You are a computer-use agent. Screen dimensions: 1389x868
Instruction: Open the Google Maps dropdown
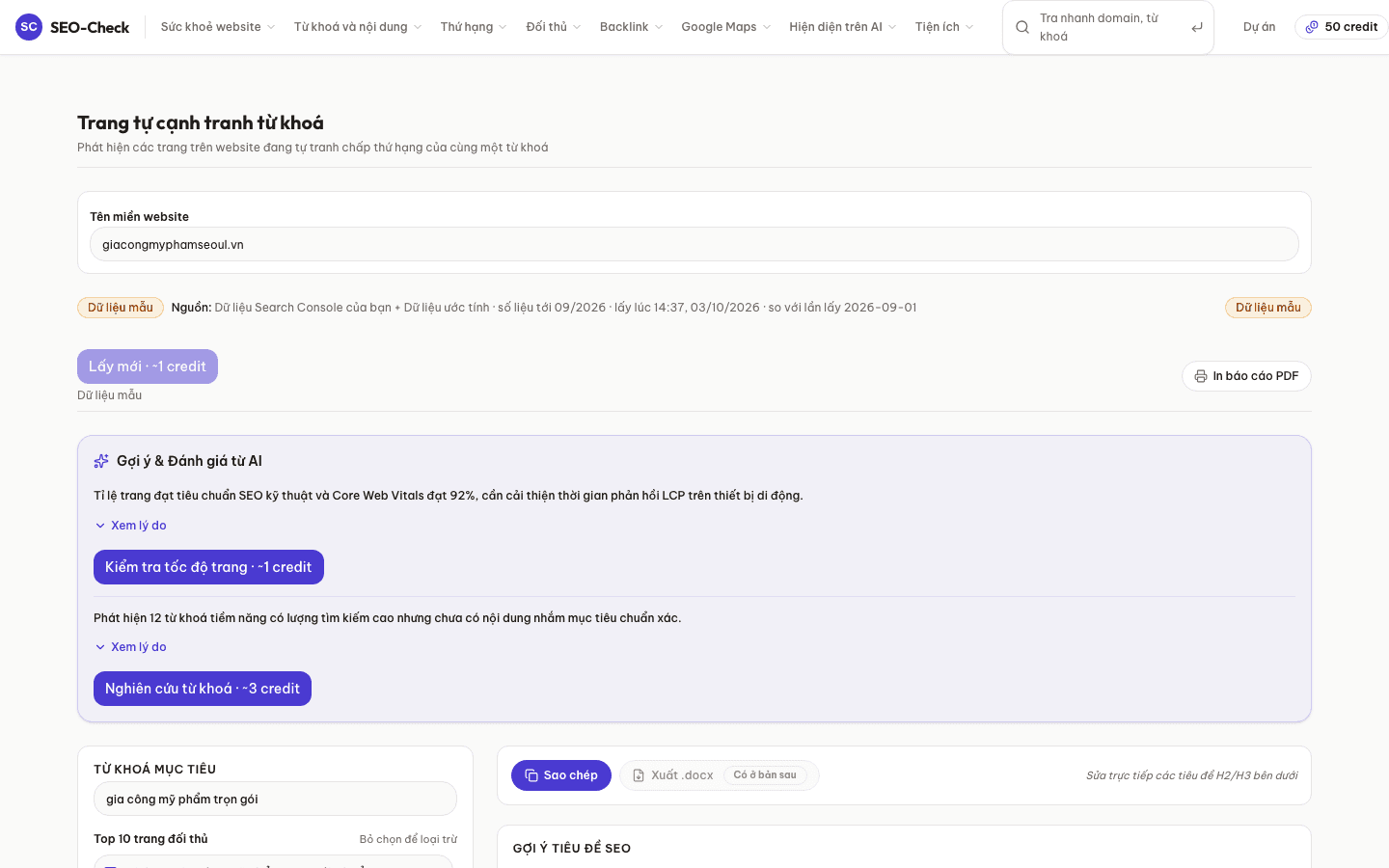726,27
